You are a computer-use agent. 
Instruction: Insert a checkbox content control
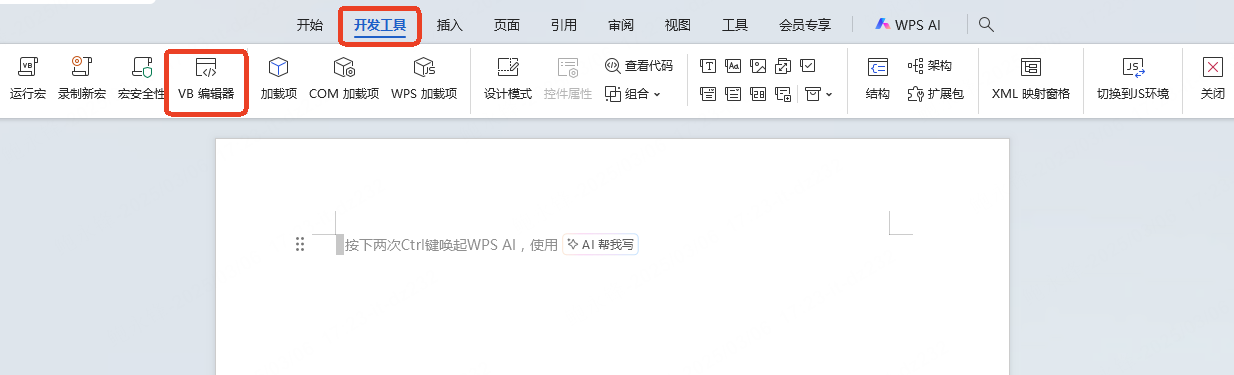808,66
